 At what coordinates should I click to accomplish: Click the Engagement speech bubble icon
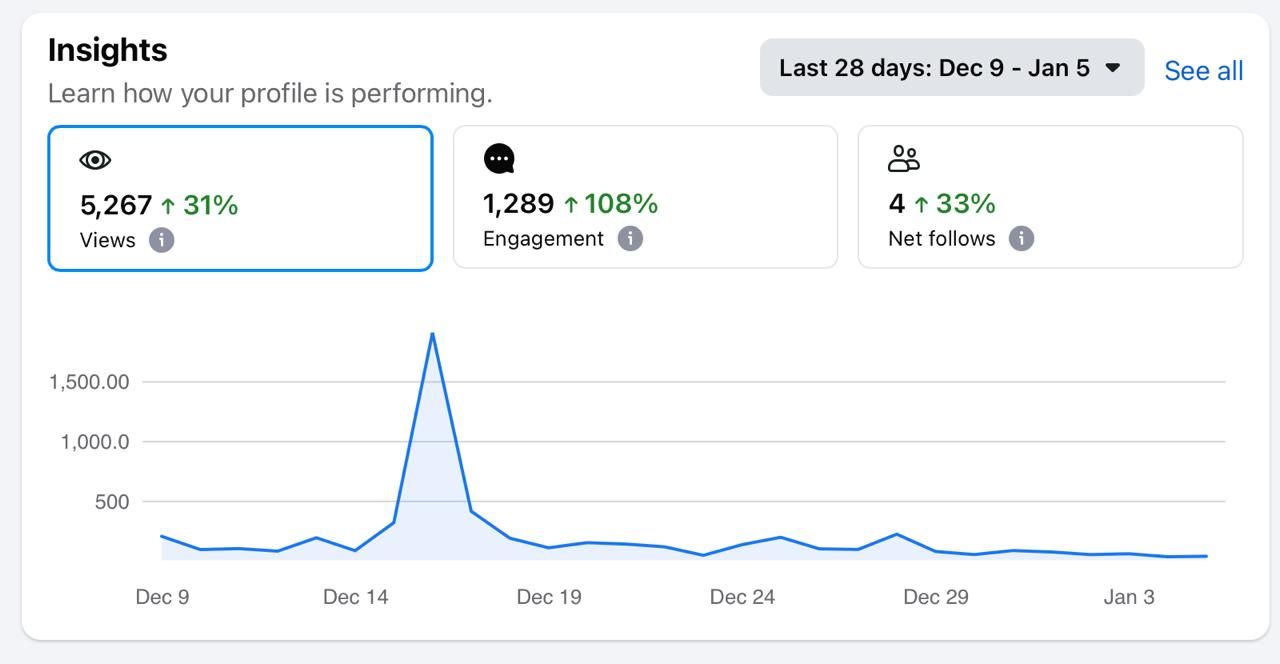pyautogui.click(x=499, y=159)
